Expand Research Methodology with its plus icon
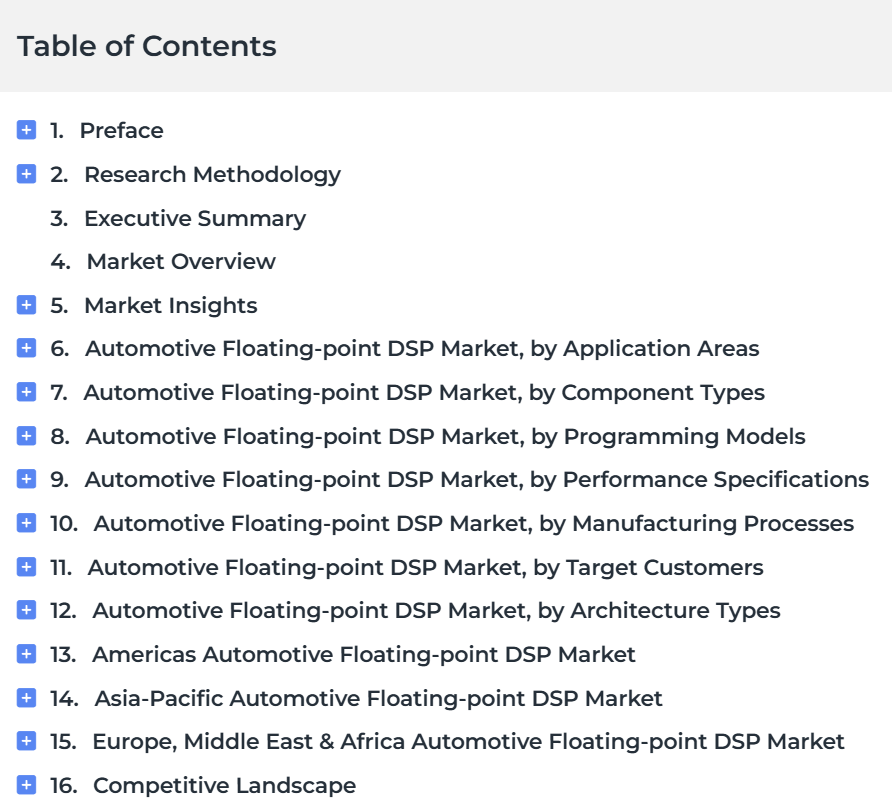The width and height of the screenshot is (892, 811). (x=26, y=173)
